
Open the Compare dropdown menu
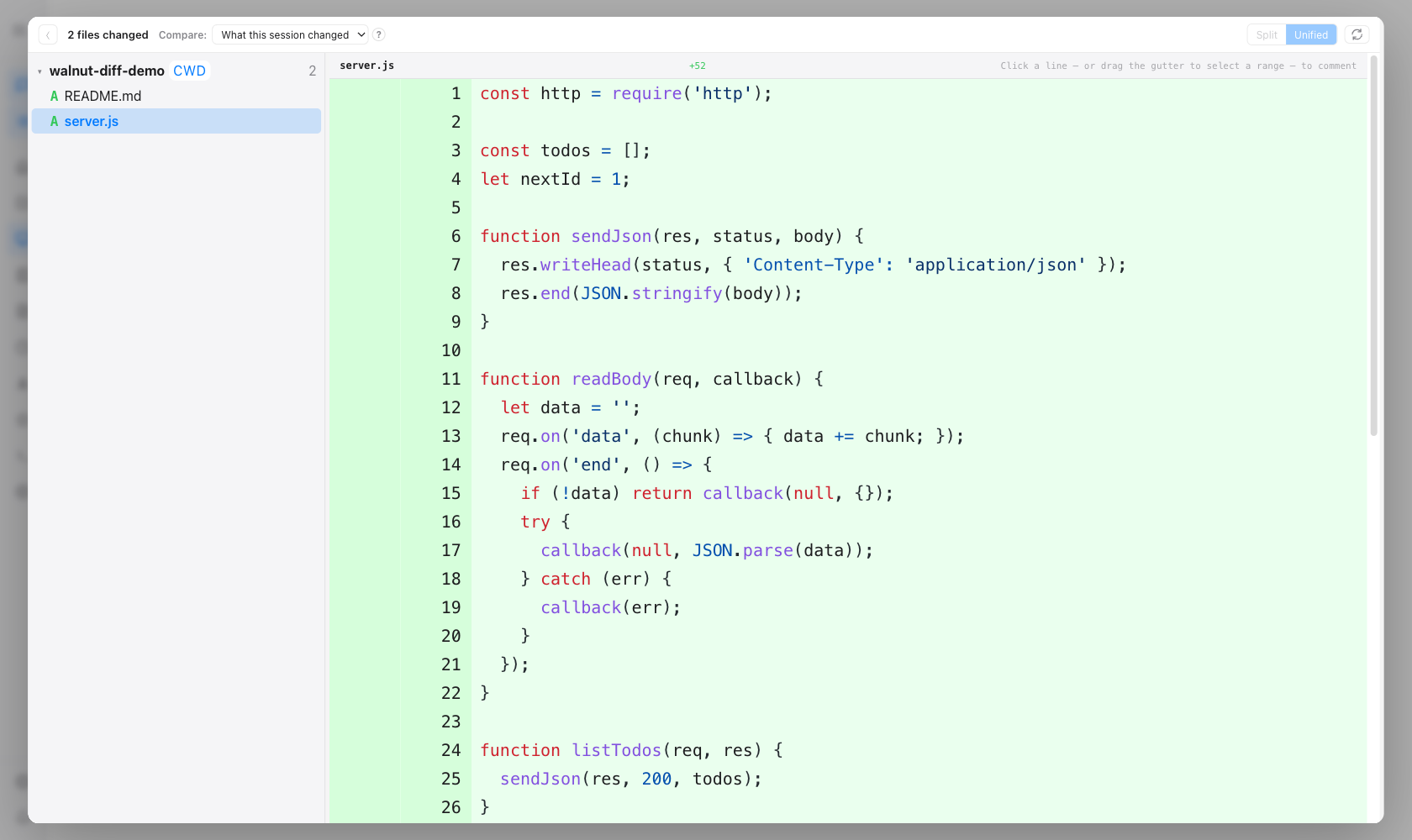pyautogui.click(x=290, y=34)
